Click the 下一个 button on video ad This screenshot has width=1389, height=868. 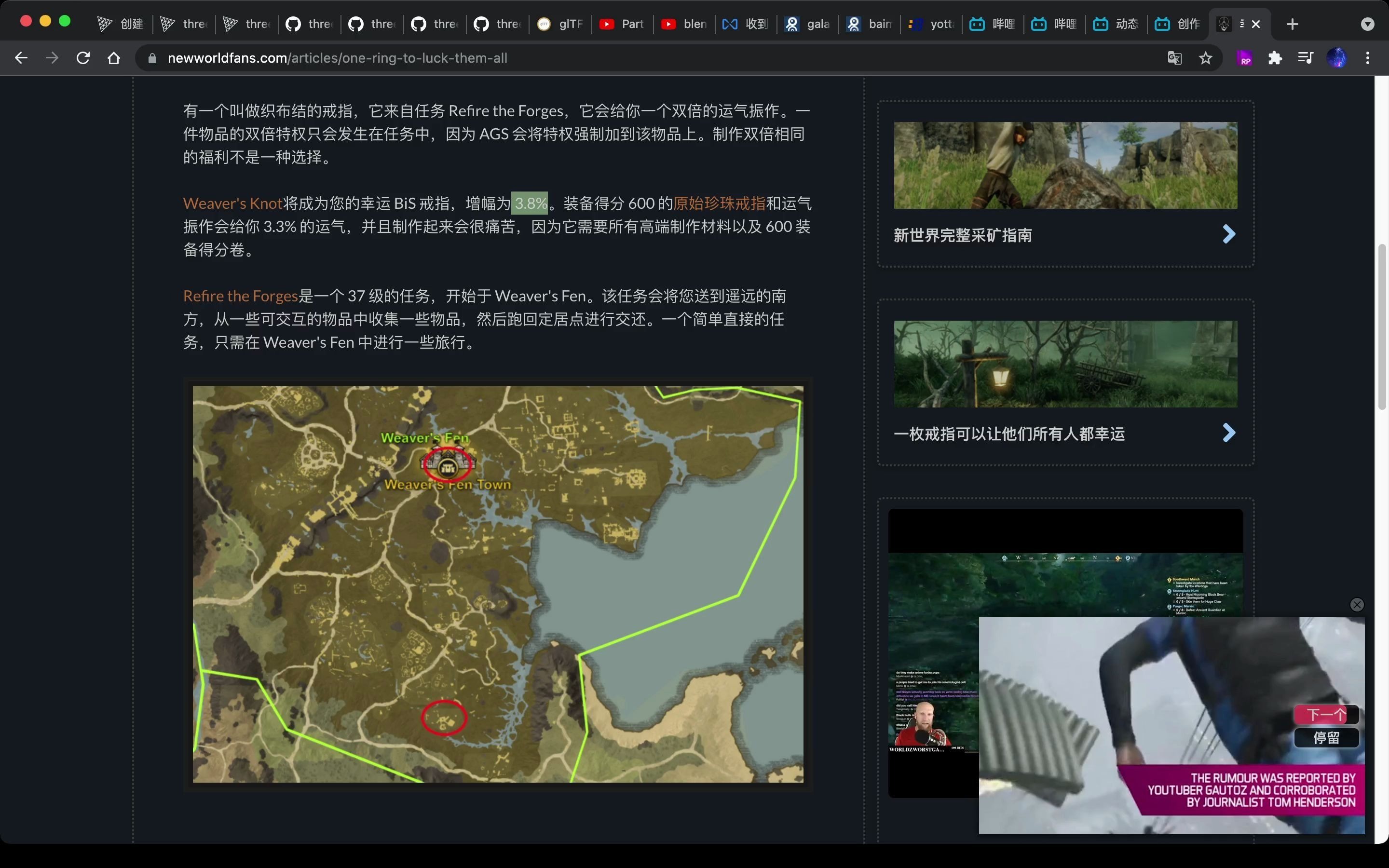1326,715
